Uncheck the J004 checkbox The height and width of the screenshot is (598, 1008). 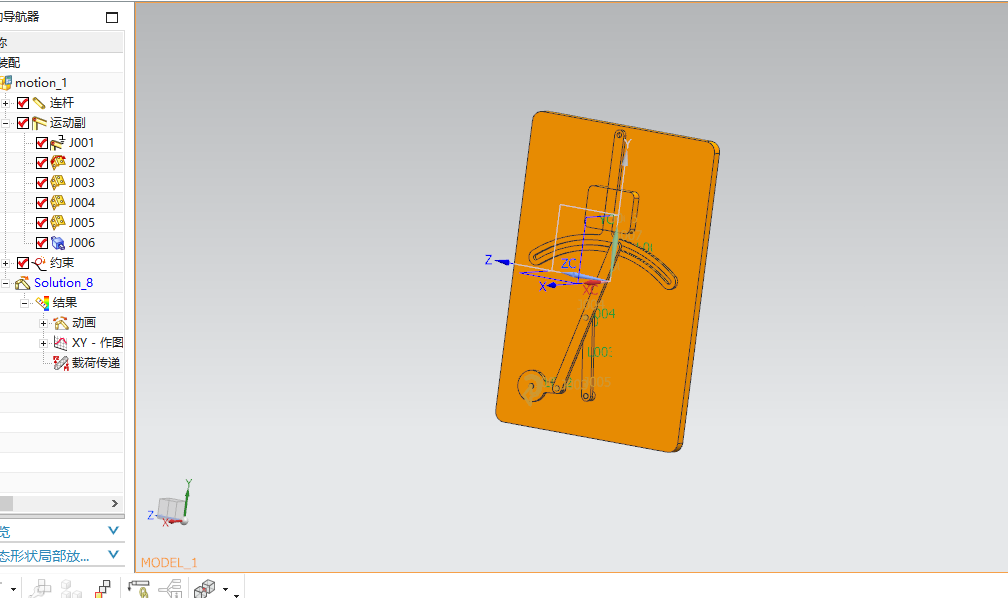click(x=42, y=203)
